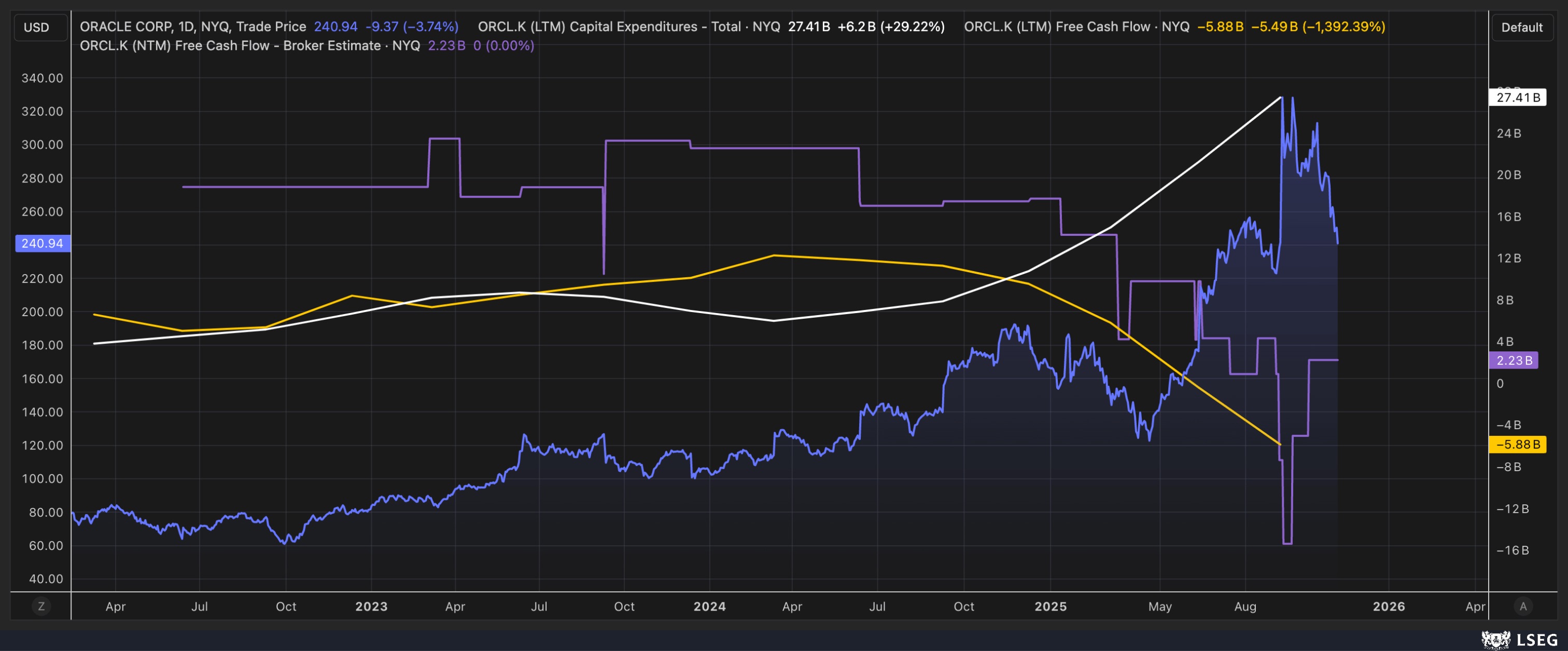Select the ORACLE CORP trade price legend
Image resolution: width=1568 pixels, height=651 pixels.
pos(193,27)
